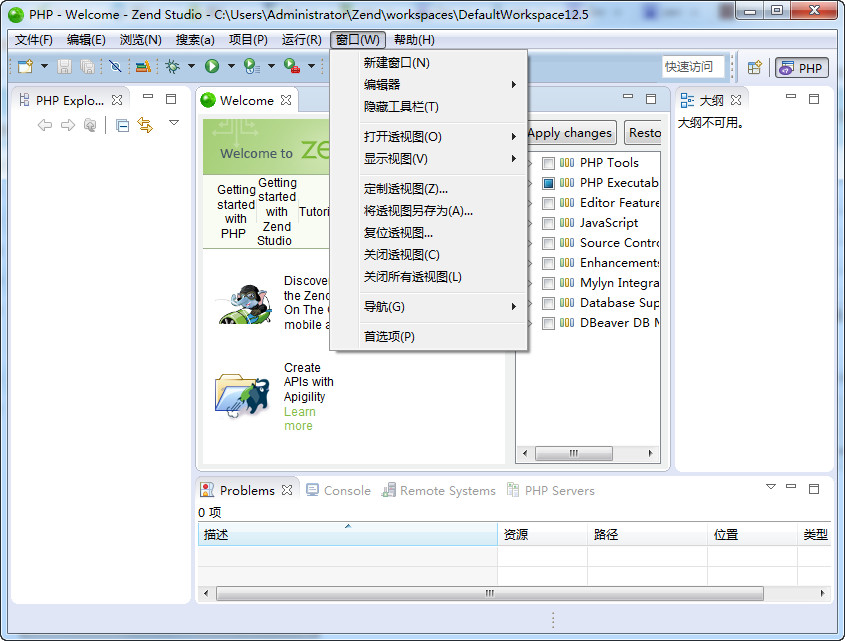This screenshot has width=845, height=641.
Task: Select 新建窗口(N) menu item
Action: (428, 63)
